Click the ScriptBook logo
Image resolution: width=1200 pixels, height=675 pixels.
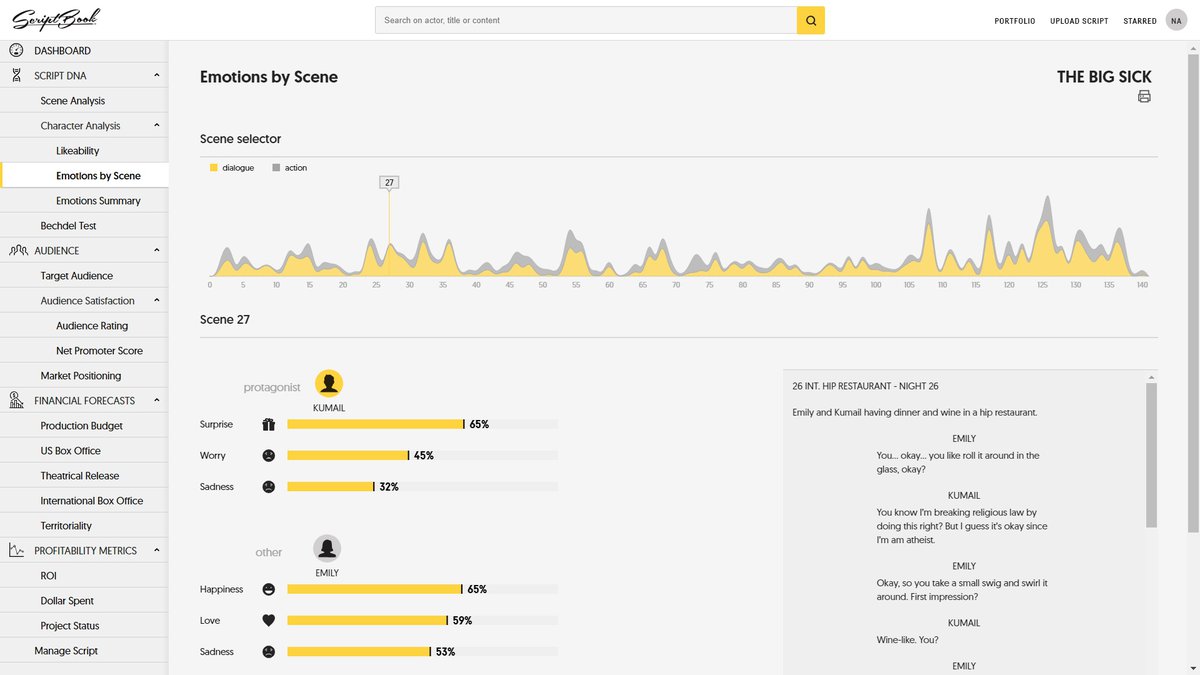56,20
